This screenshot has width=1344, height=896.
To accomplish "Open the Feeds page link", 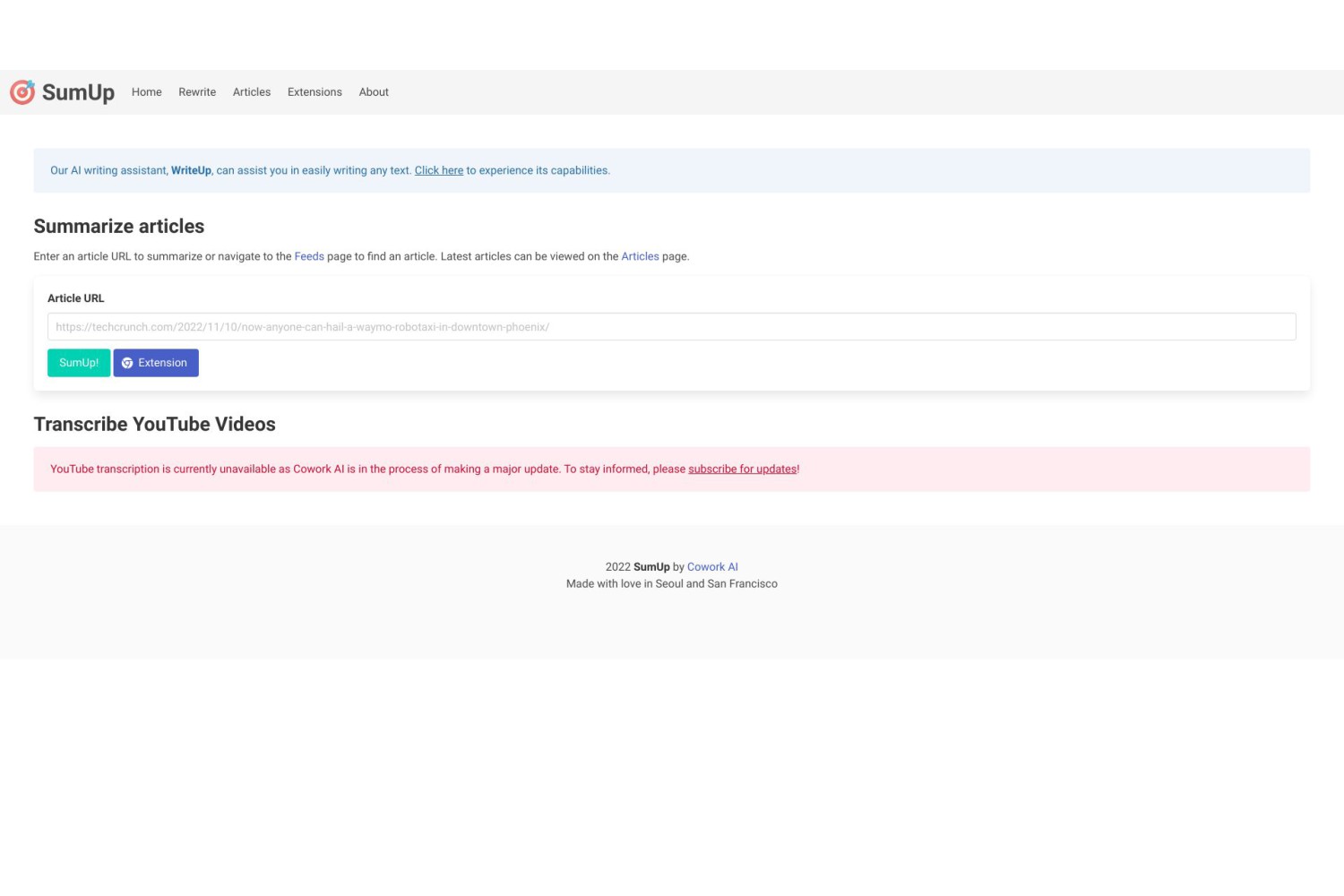I will pyautogui.click(x=309, y=256).
